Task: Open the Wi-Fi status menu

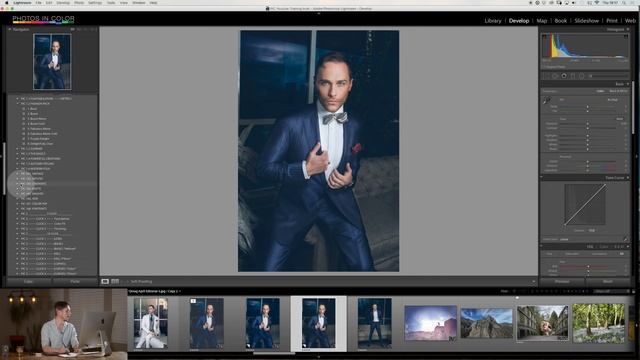Action: tap(596, 2)
